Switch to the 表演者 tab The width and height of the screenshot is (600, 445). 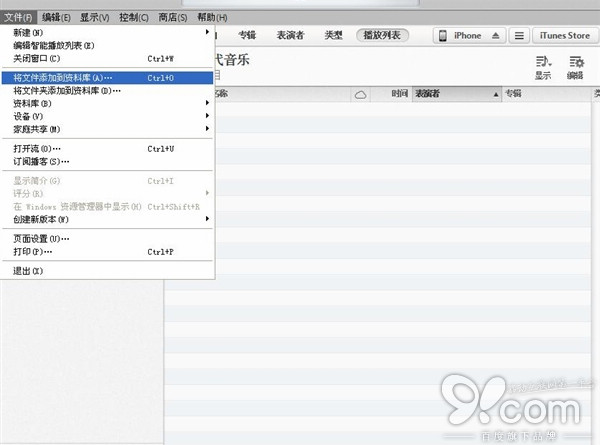click(290, 35)
